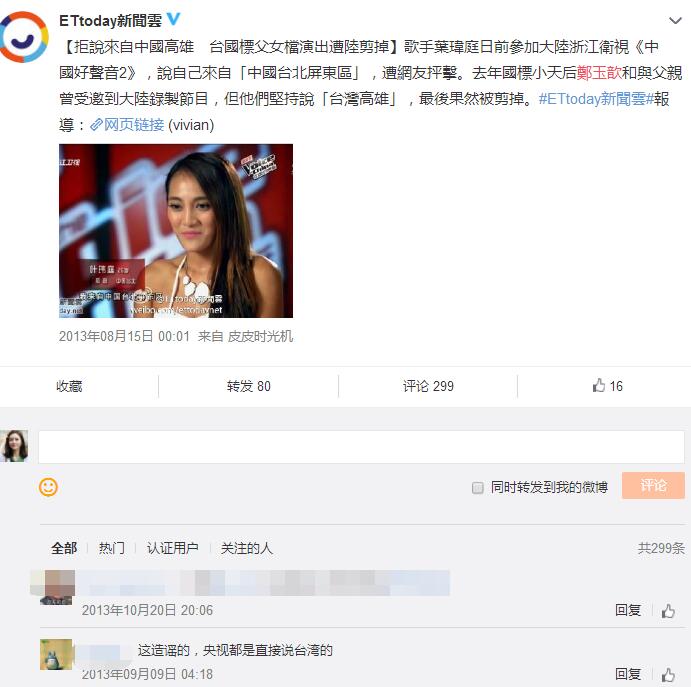The width and height of the screenshot is (691, 687).
Task: Click the ETtoday logo avatar
Action: [x=24, y=37]
